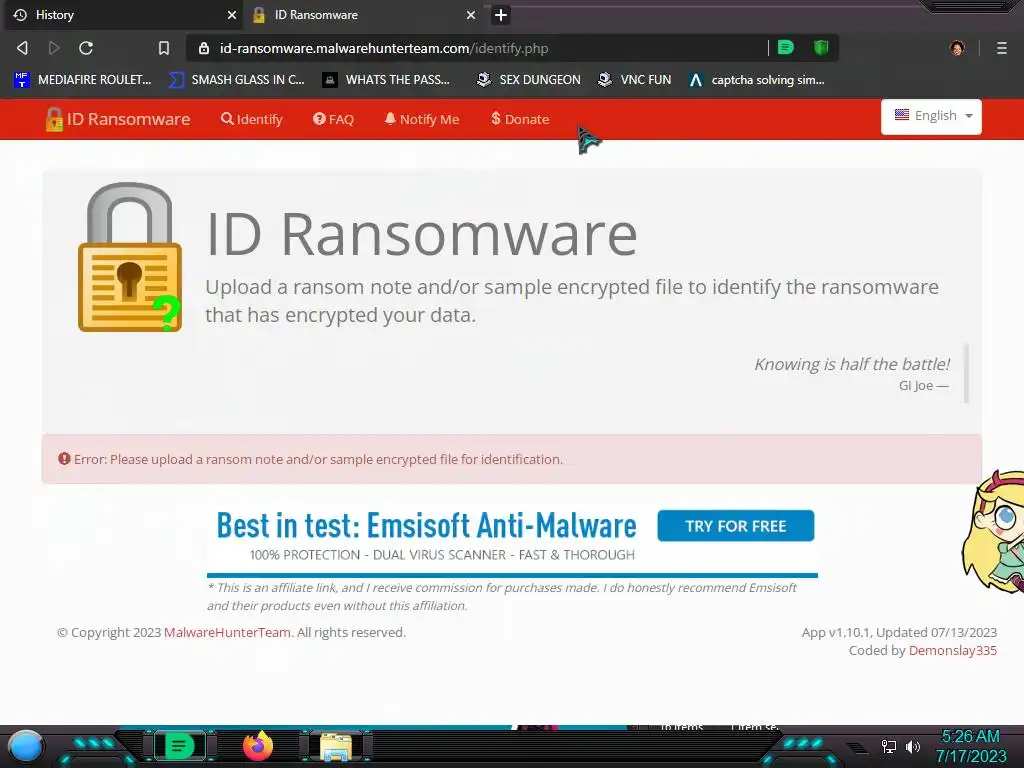Screen dimensions: 1024x768
Task: Click the Emsisoft Anti-Malware banner headline
Action: [x=426, y=526]
